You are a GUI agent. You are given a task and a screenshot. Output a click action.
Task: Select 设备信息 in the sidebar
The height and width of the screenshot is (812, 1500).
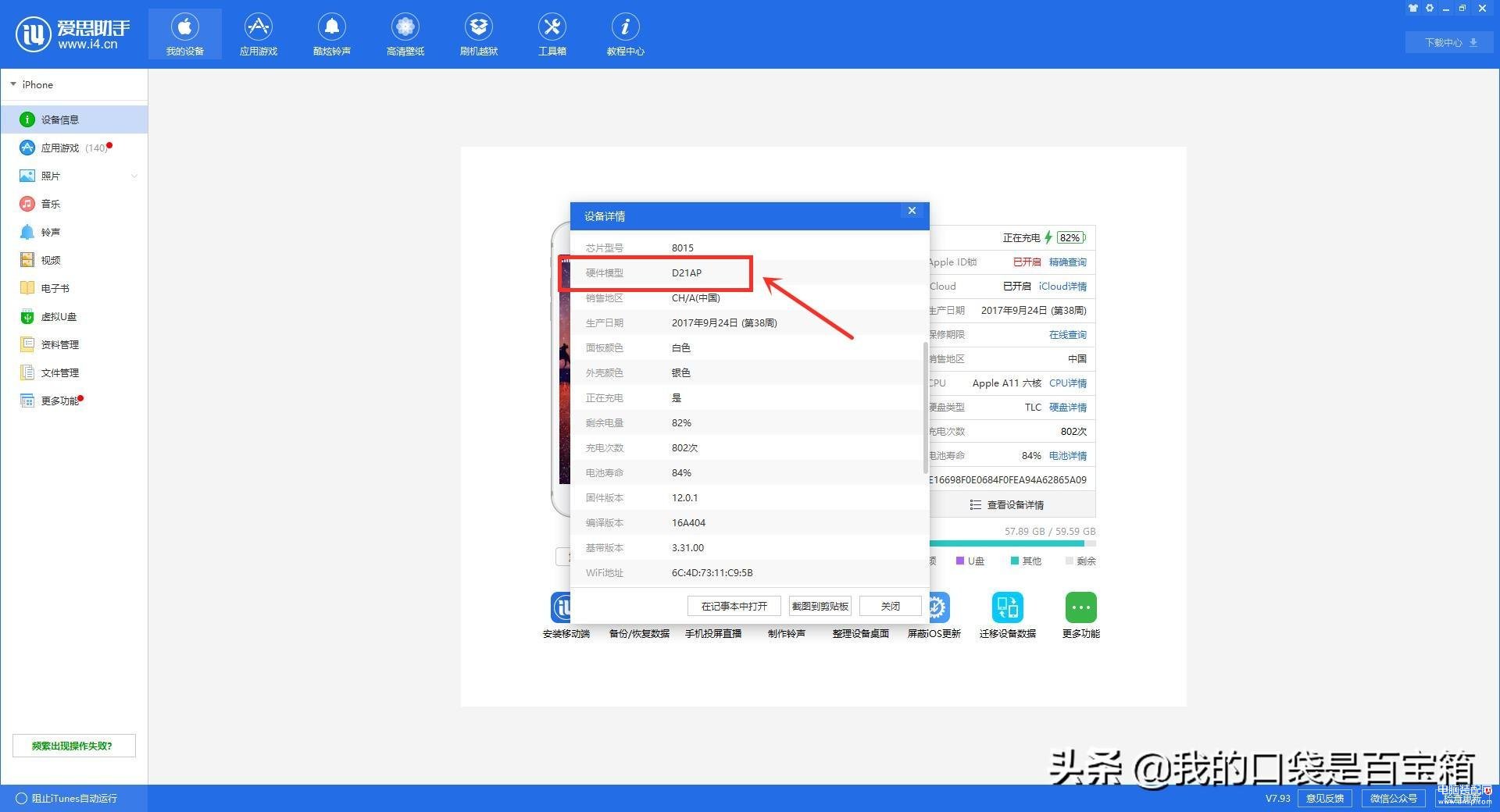[74, 119]
